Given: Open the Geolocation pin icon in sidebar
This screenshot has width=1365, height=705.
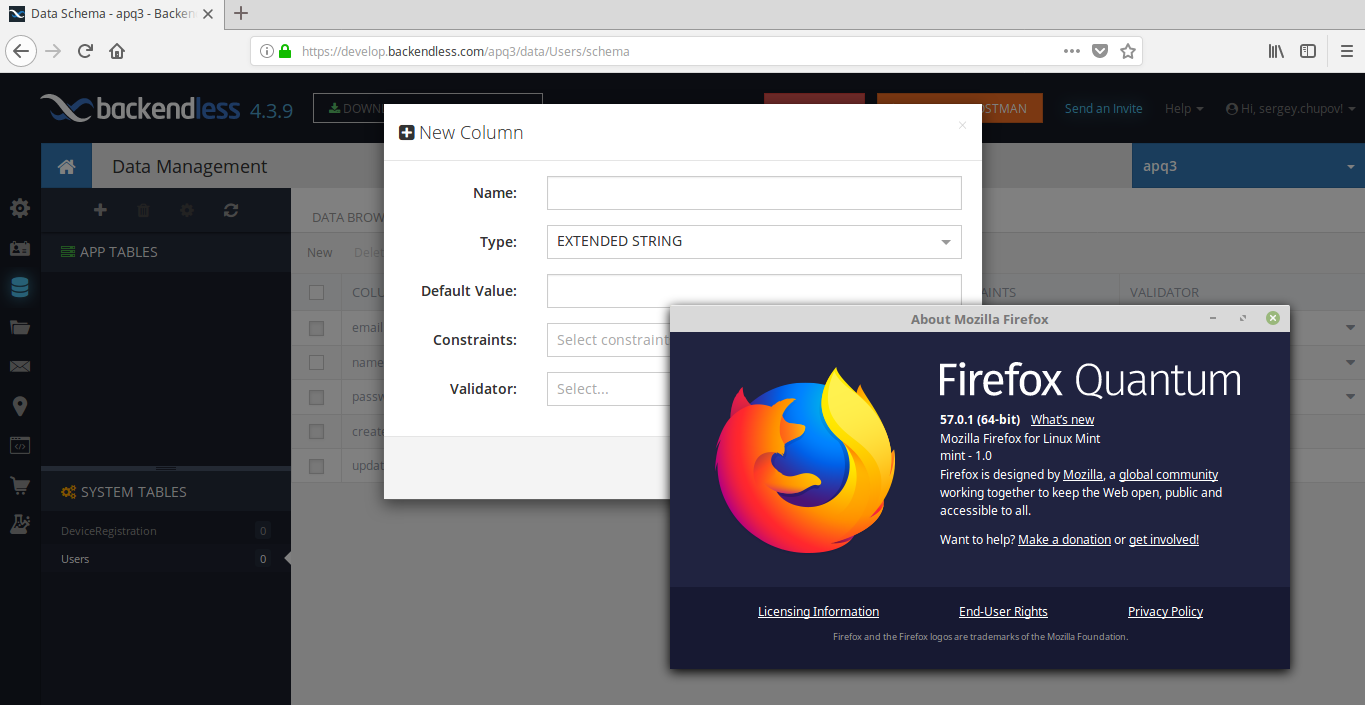Looking at the screenshot, I should coord(20,406).
